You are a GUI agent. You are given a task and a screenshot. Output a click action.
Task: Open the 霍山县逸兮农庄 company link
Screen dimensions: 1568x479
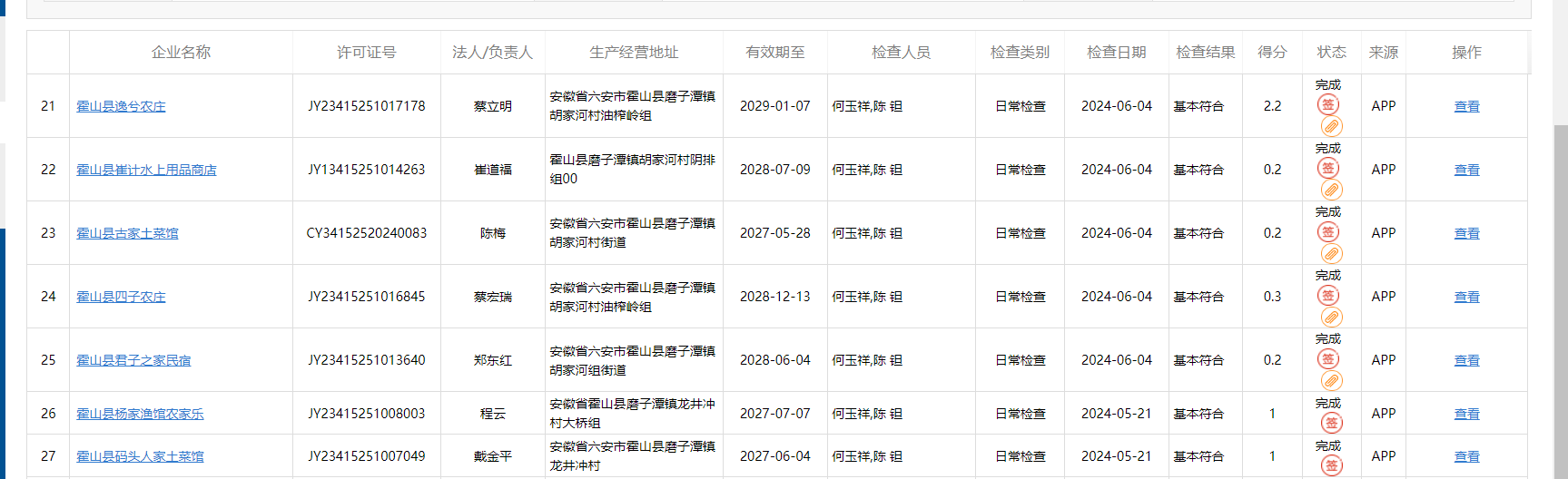[121, 106]
